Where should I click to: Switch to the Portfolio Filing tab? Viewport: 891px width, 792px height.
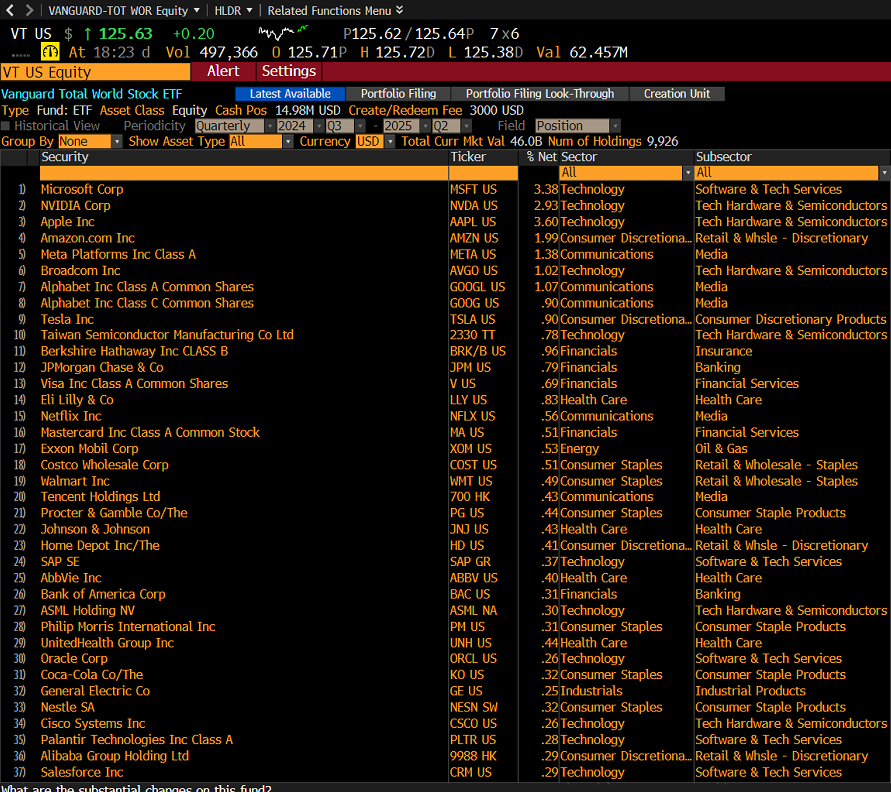click(x=398, y=94)
